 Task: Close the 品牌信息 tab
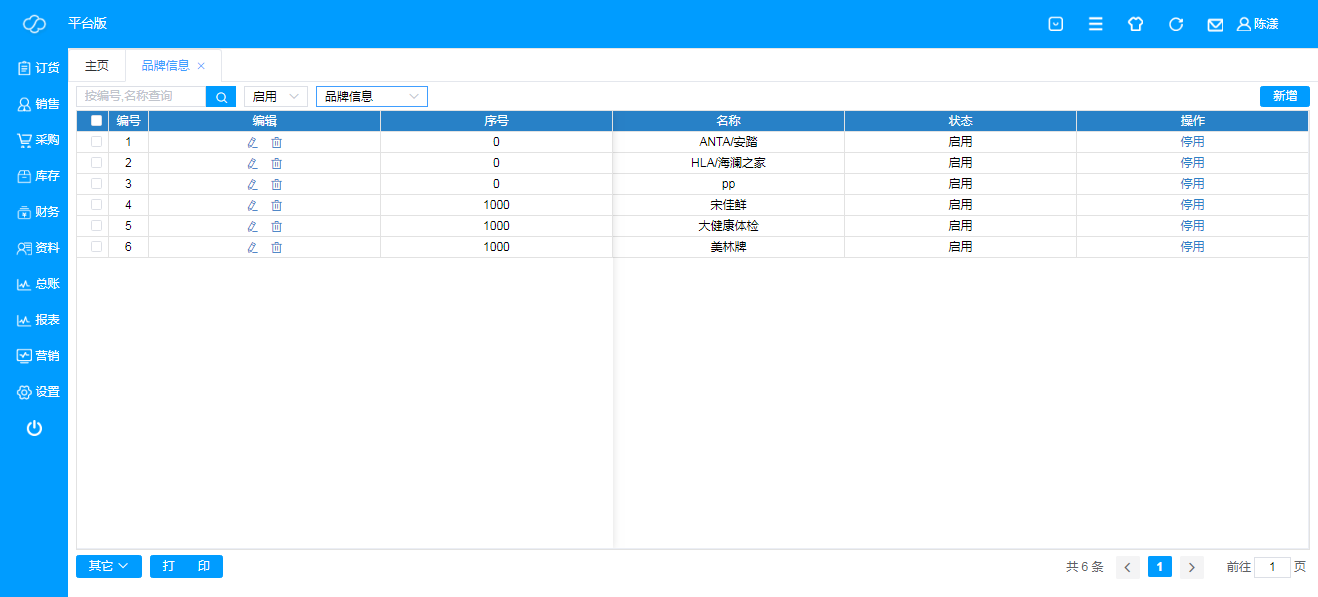tap(201, 66)
